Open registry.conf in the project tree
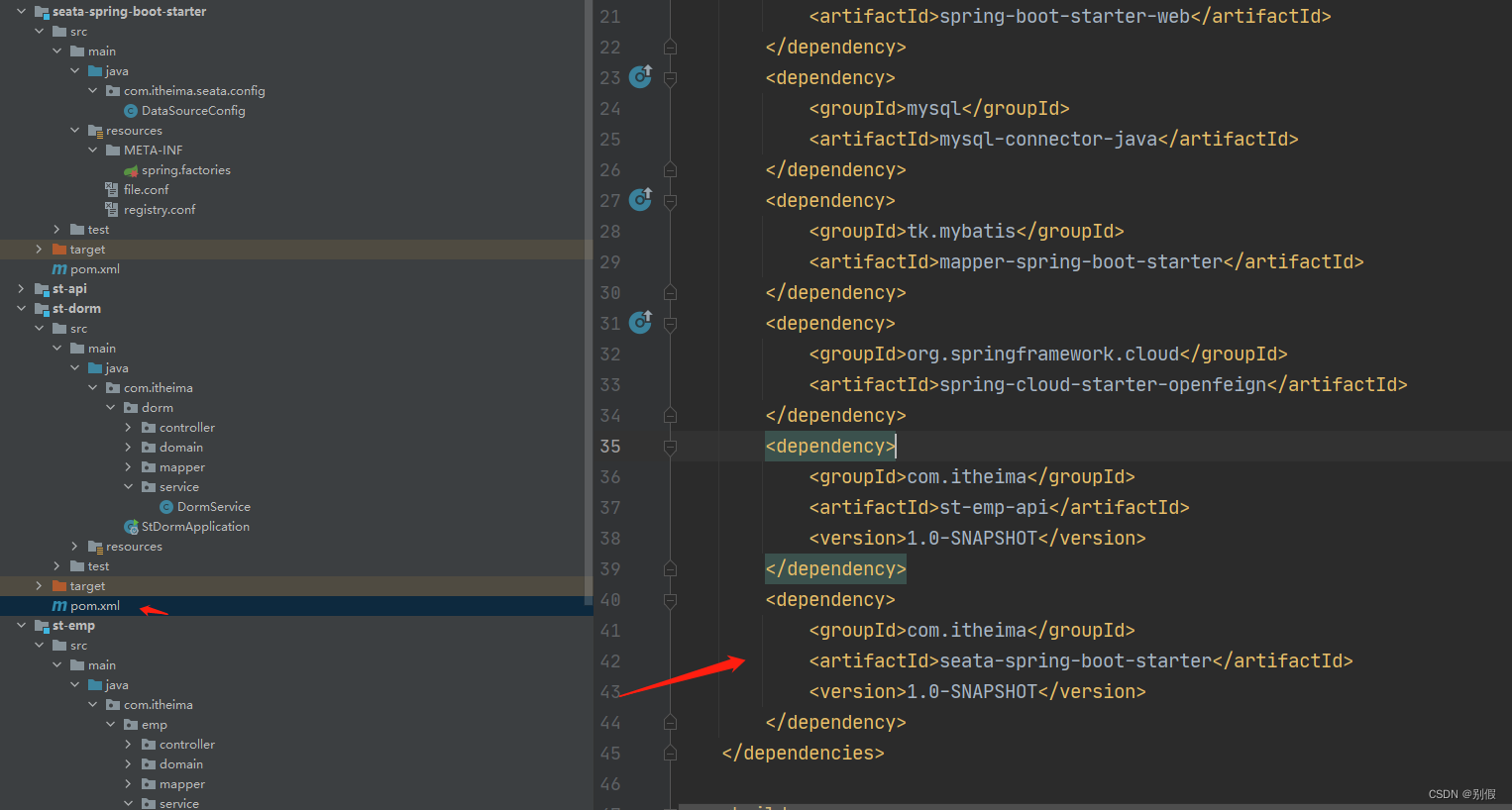Image resolution: width=1512 pixels, height=810 pixels. click(x=159, y=210)
